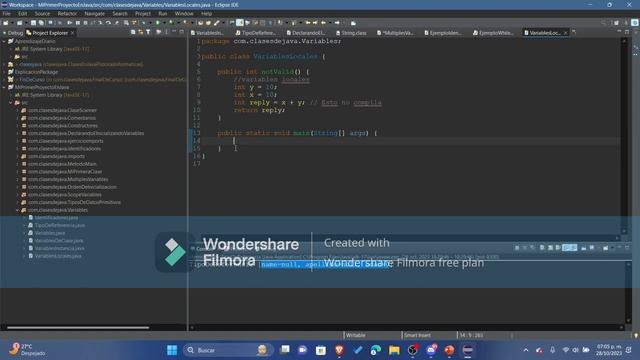The image size is (640, 360).
Task: Click the Buscar taskbar search box
Action: 228,350
